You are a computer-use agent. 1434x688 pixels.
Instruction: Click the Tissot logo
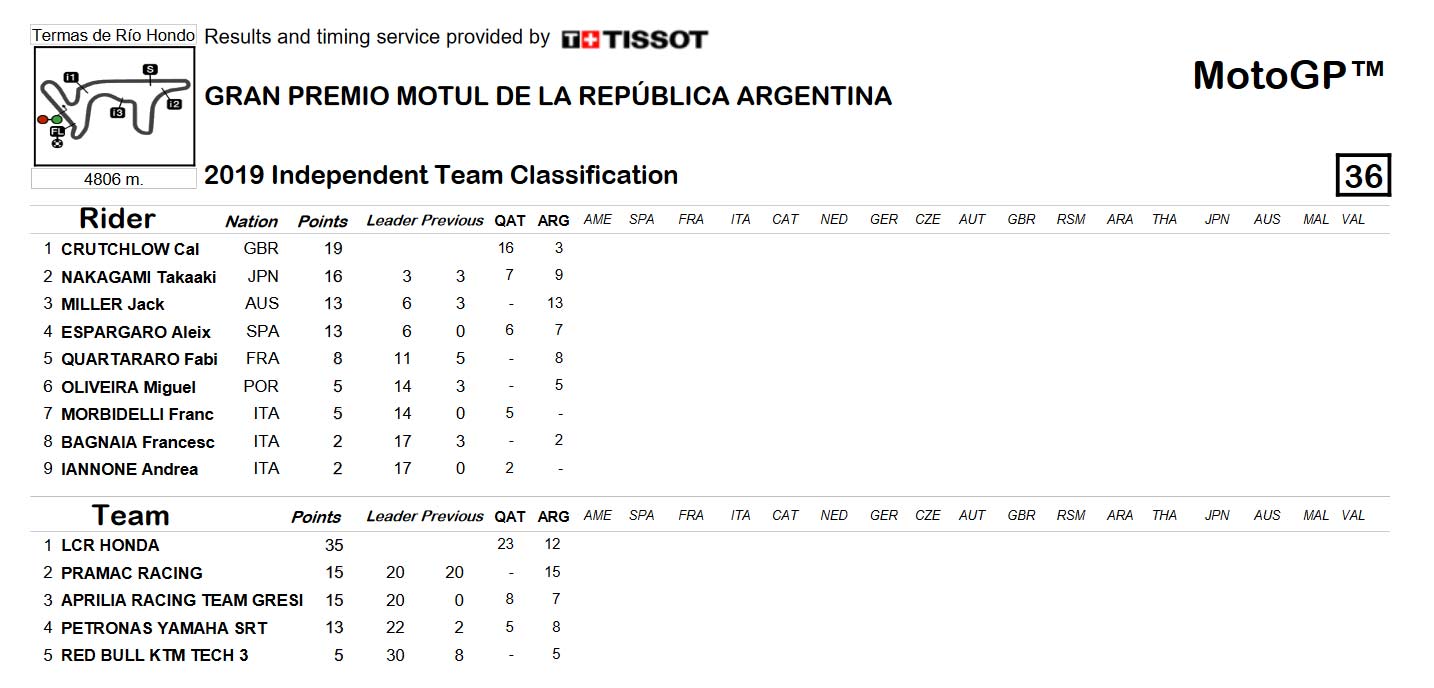pyautogui.click(x=634, y=40)
